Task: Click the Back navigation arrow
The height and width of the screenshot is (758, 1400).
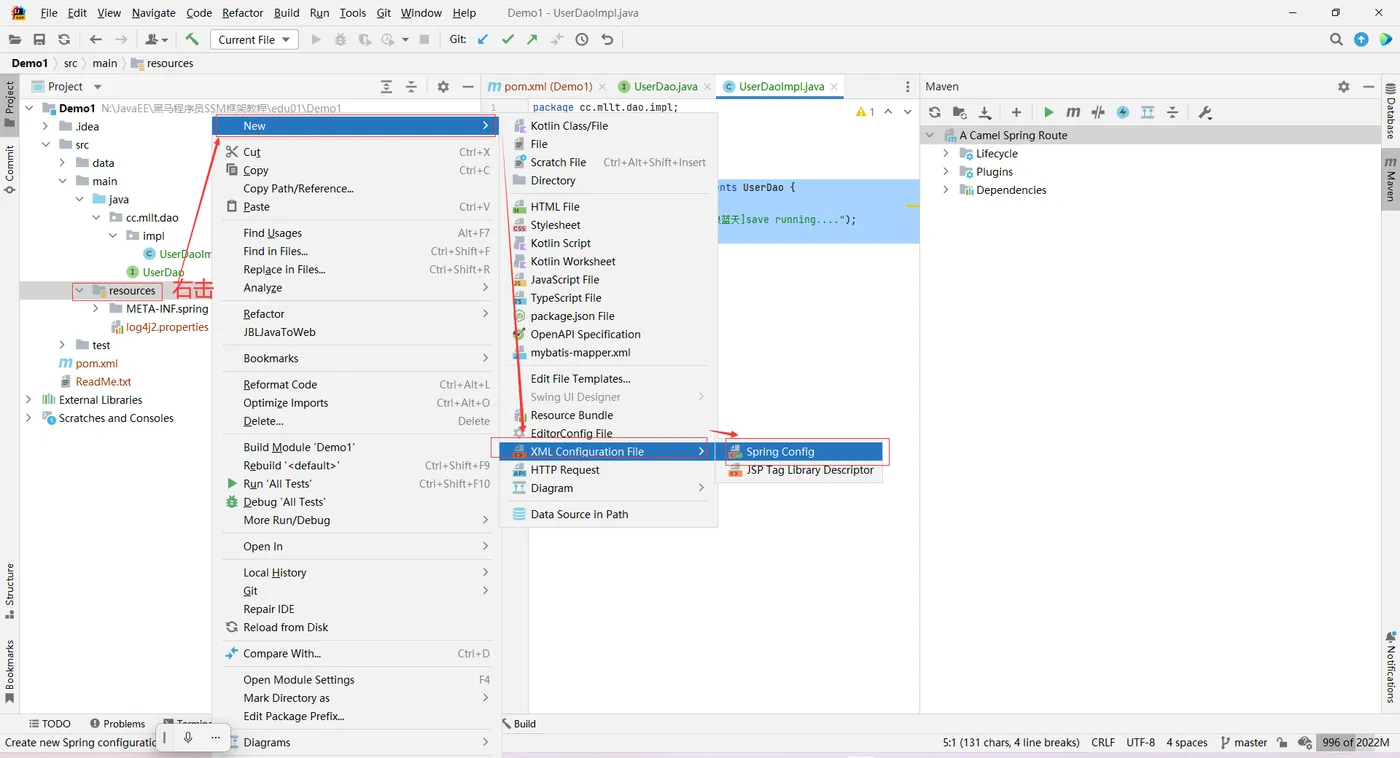Action: (96, 39)
